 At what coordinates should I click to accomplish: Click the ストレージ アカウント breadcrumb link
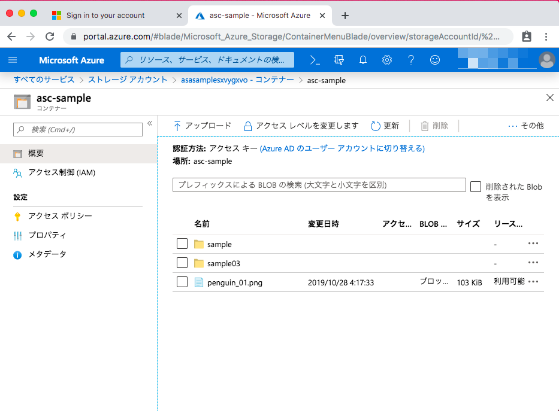click(128, 80)
